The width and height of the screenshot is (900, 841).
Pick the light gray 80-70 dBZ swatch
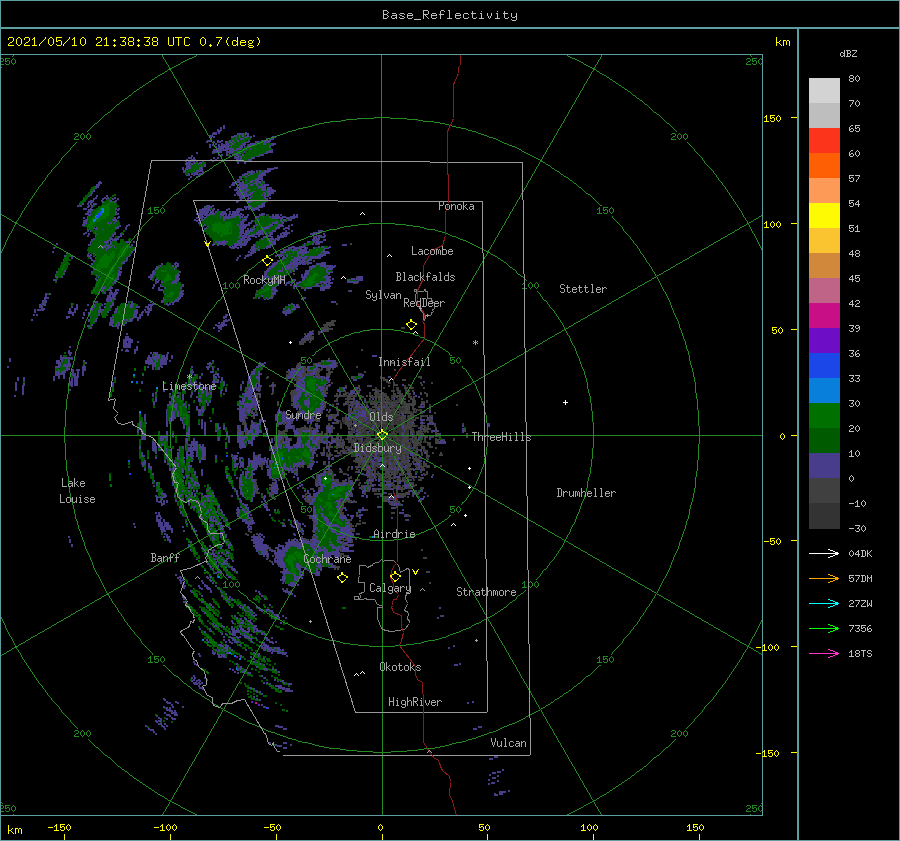tap(824, 91)
